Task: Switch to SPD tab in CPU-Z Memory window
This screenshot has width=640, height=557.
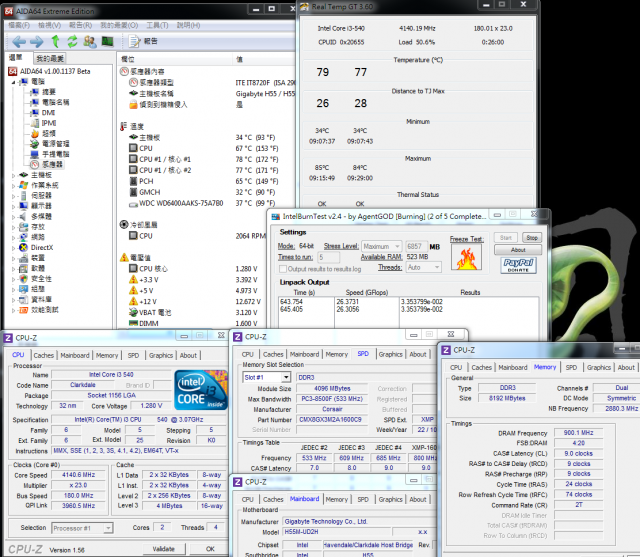Action: (571, 367)
